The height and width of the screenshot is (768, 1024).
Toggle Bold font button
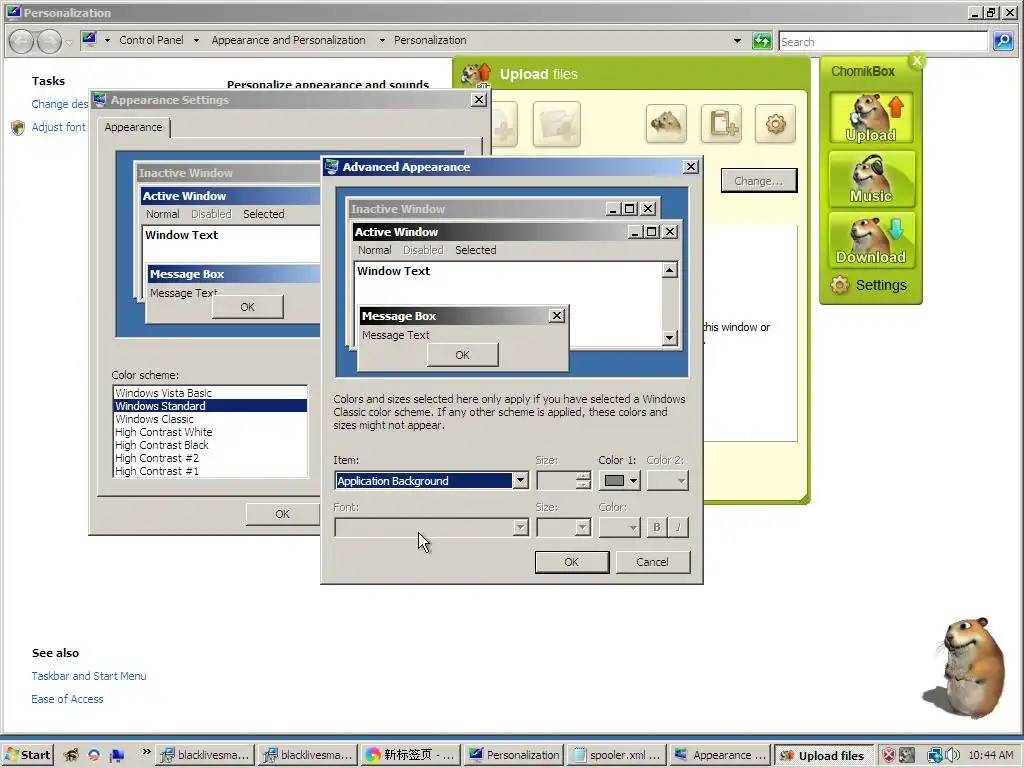656,527
